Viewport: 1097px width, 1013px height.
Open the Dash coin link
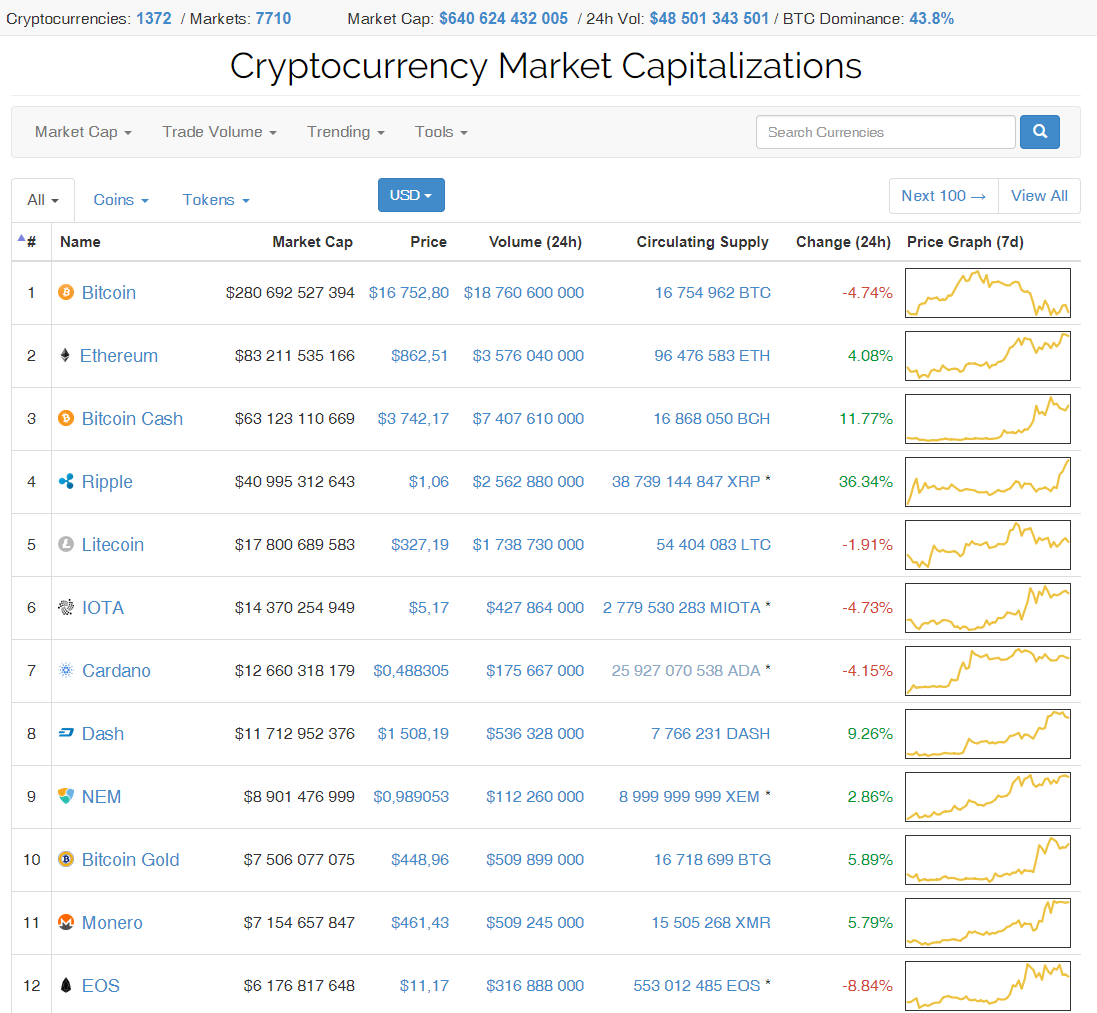pyautogui.click(x=103, y=733)
